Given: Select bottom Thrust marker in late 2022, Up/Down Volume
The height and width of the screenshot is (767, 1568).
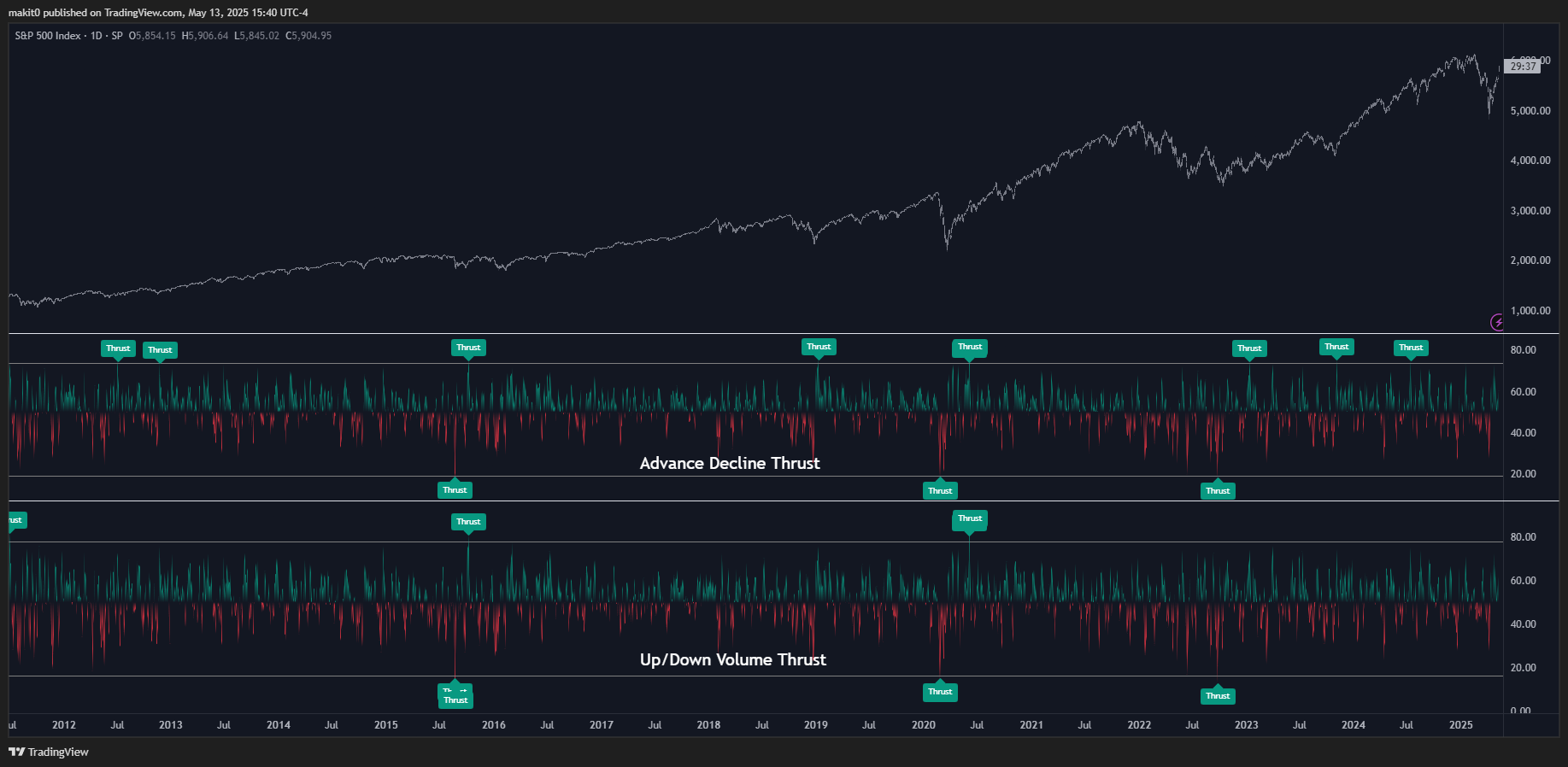Looking at the screenshot, I should (1218, 696).
